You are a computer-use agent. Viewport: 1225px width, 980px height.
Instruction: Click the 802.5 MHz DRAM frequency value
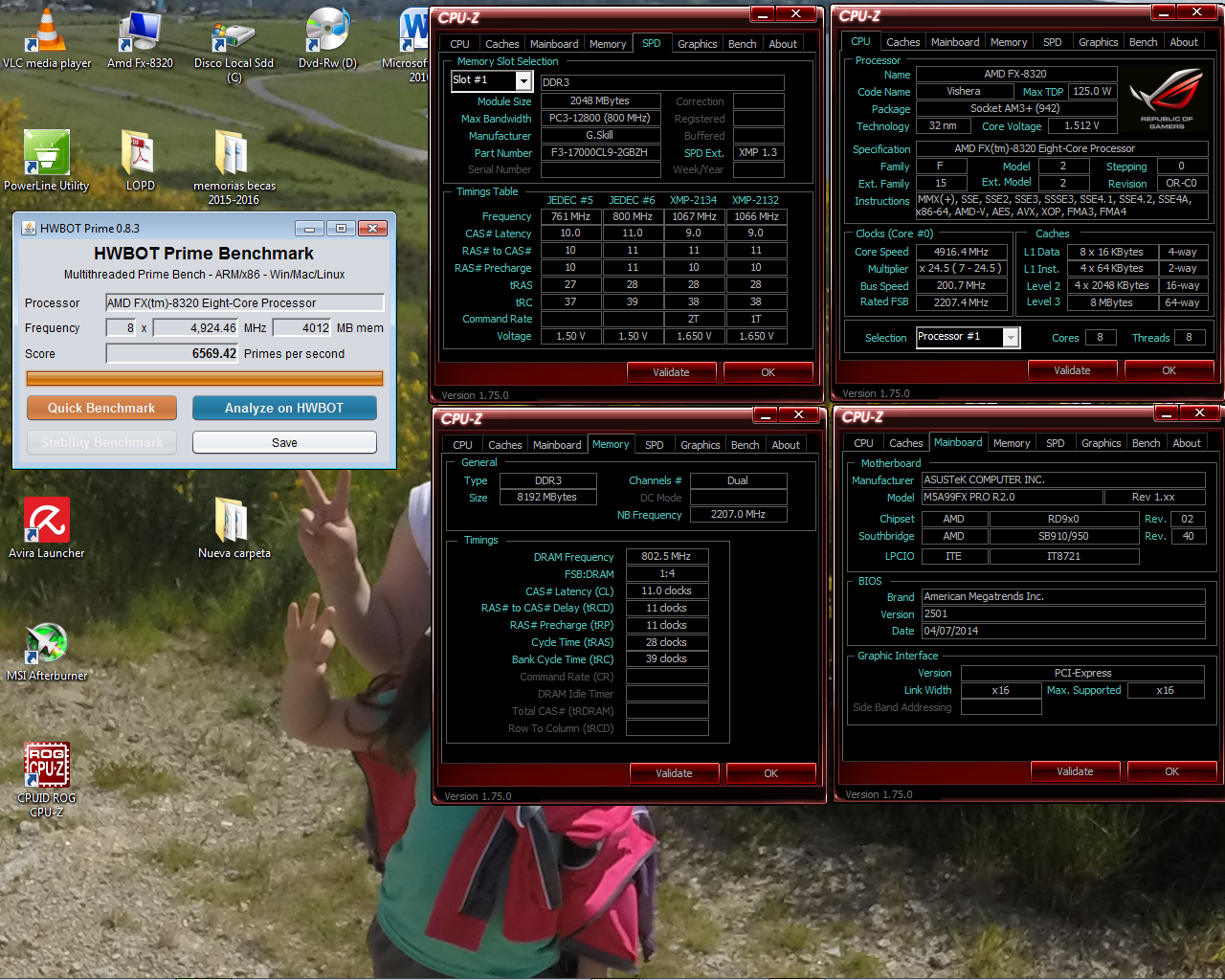pyautogui.click(x=667, y=556)
